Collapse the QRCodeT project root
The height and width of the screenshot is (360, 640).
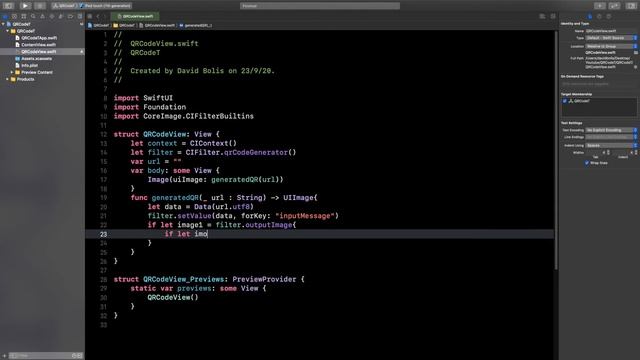pos(4,24)
